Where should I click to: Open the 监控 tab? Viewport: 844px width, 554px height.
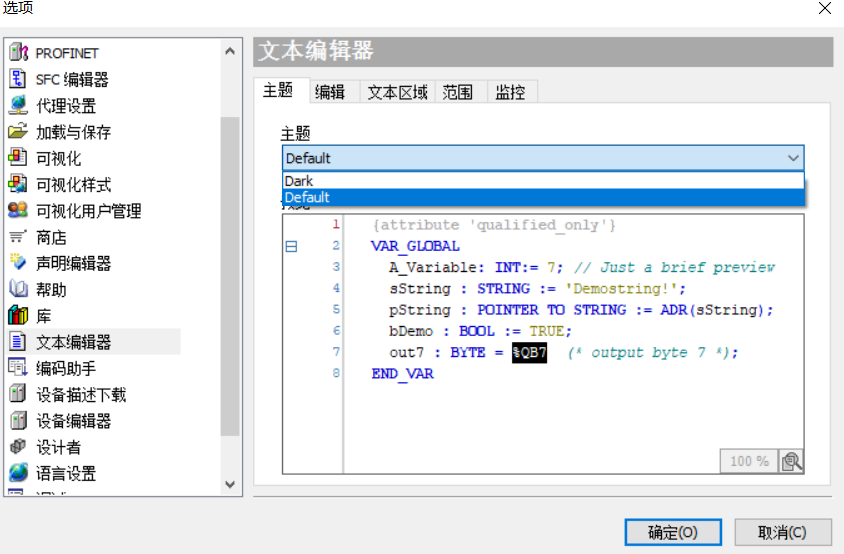point(510,92)
